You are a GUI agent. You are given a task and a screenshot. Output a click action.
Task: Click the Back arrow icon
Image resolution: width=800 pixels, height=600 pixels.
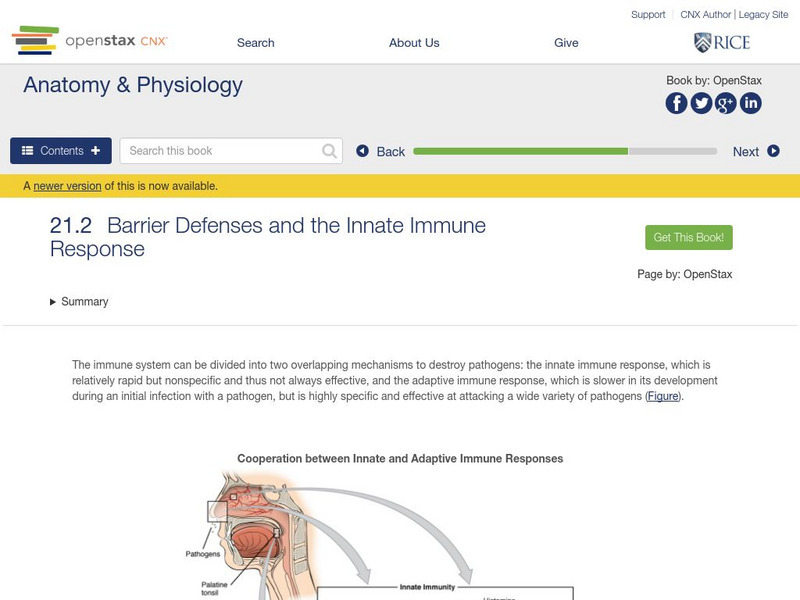click(x=363, y=151)
